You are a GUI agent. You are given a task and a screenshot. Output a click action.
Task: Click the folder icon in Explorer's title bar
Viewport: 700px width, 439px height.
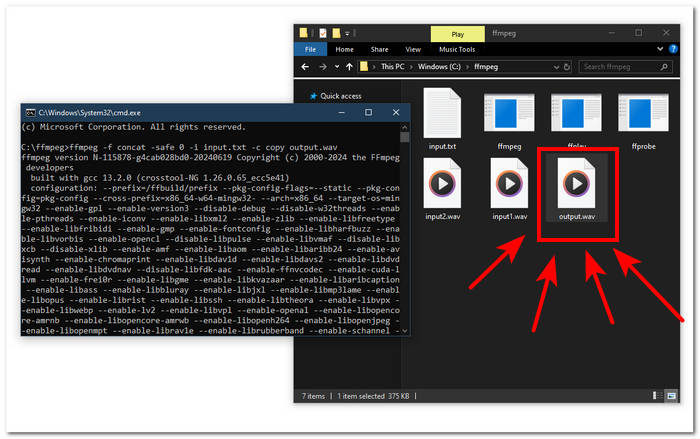304,33
